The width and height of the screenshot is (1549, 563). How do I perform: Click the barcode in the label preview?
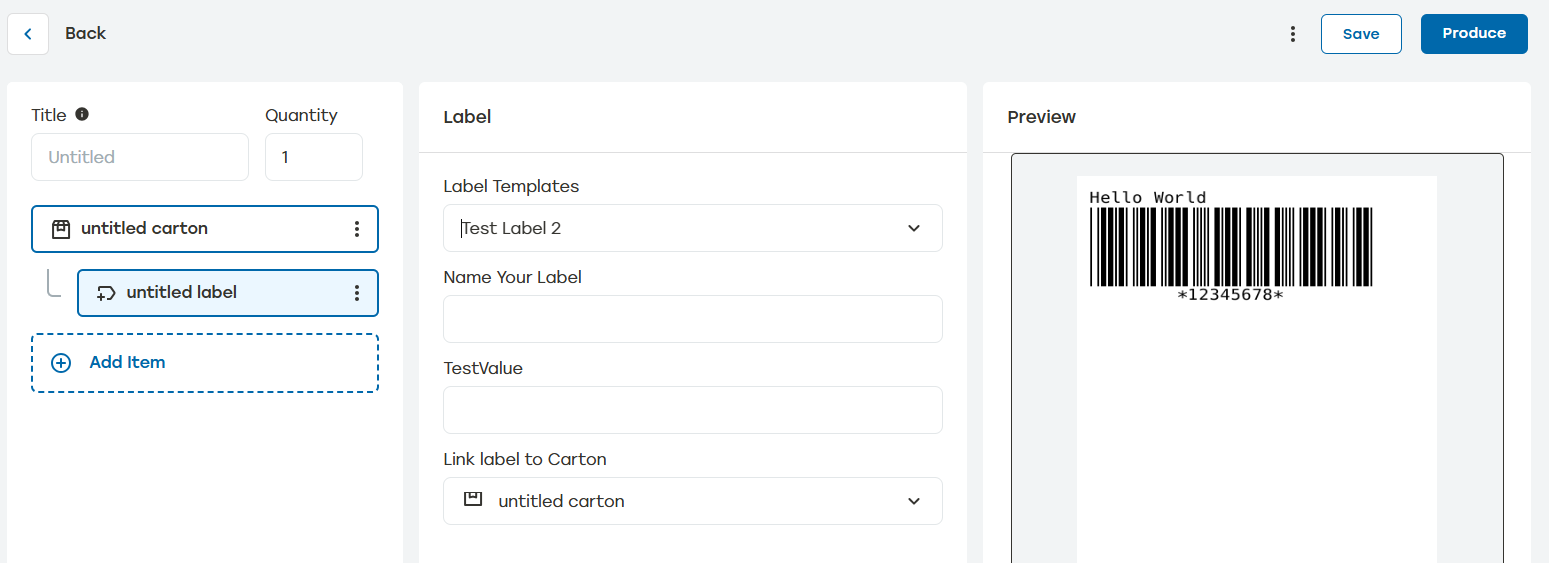(1231, 247)
